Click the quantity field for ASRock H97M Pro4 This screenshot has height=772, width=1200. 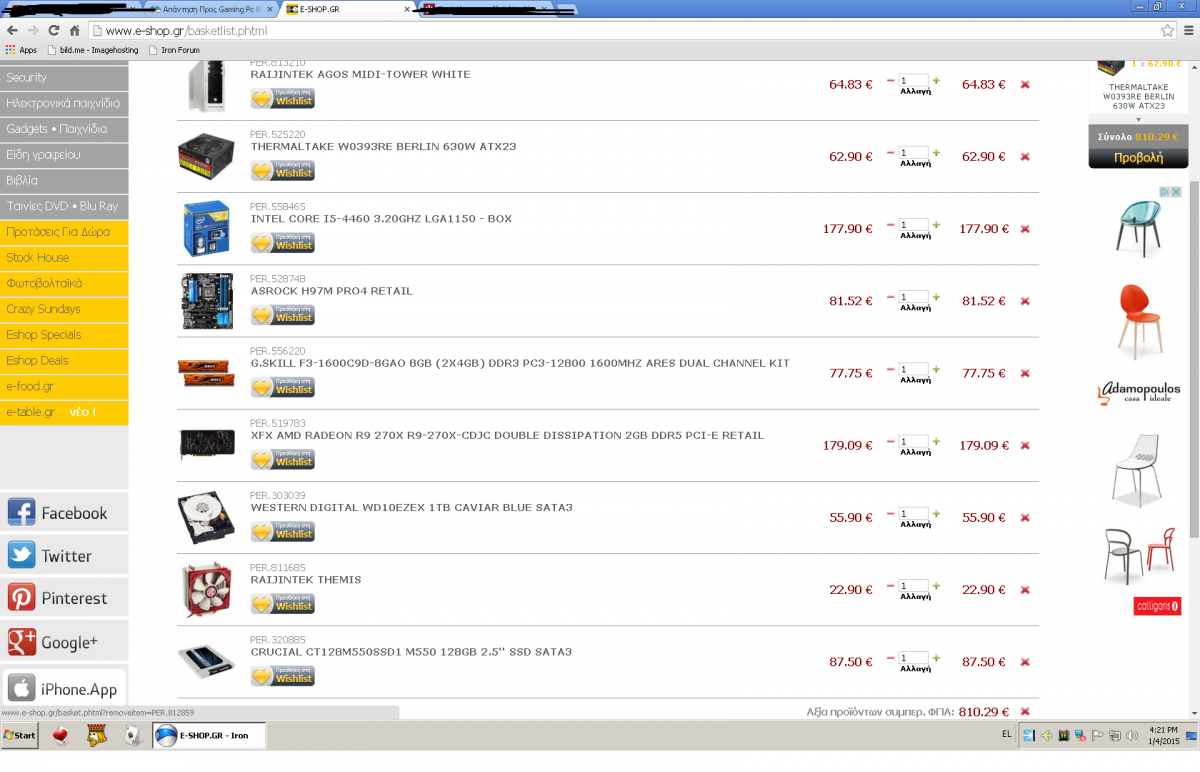(x=914, y=297)
